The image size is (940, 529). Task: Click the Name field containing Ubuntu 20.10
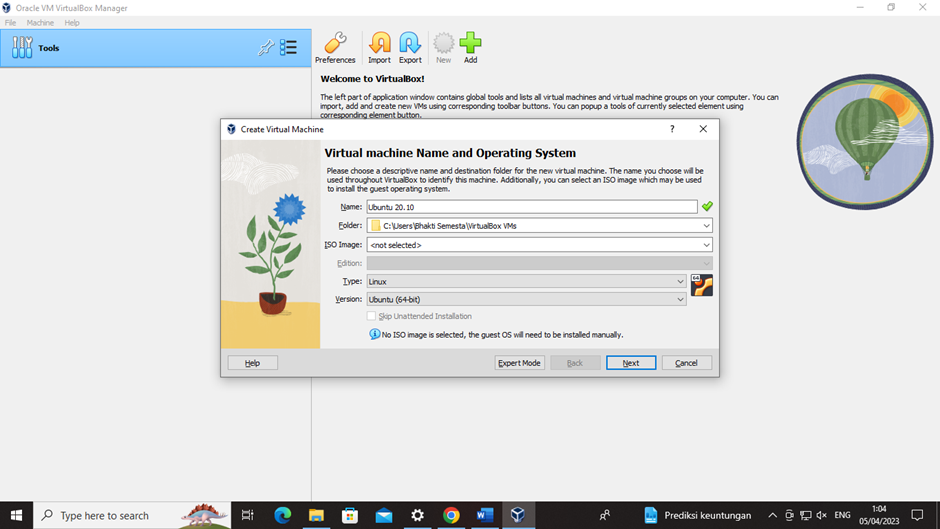[x=532, y=207]
